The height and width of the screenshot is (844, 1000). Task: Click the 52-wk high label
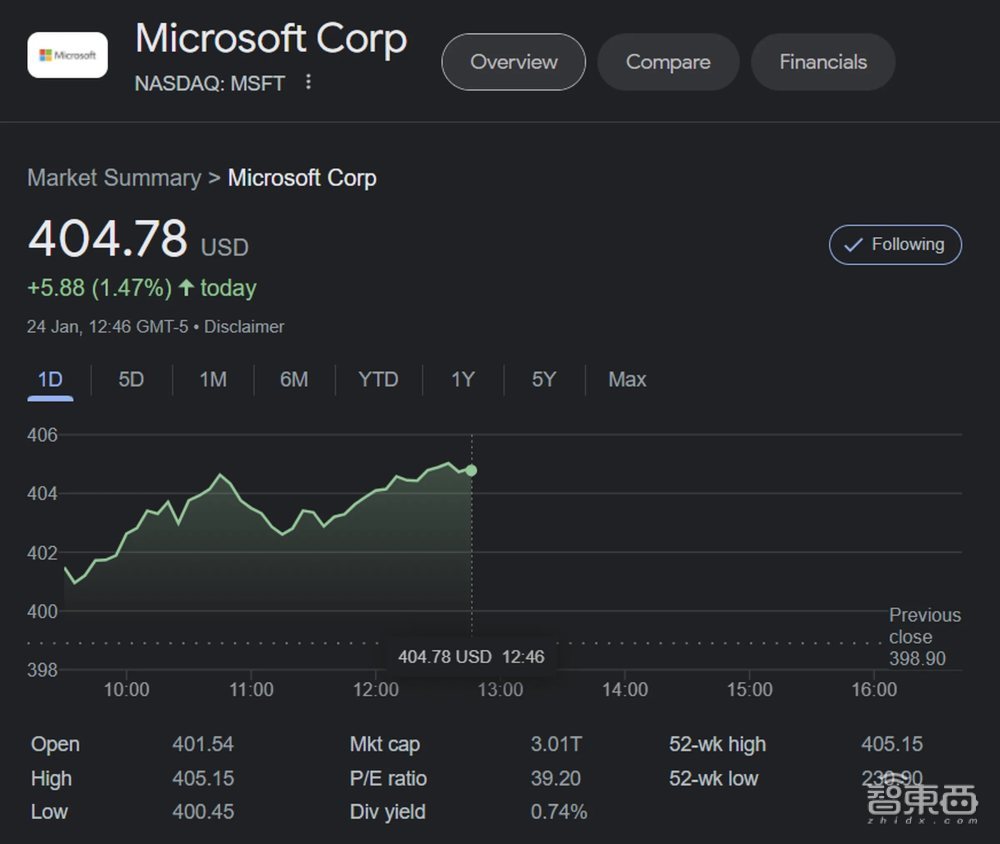point(717,744)
